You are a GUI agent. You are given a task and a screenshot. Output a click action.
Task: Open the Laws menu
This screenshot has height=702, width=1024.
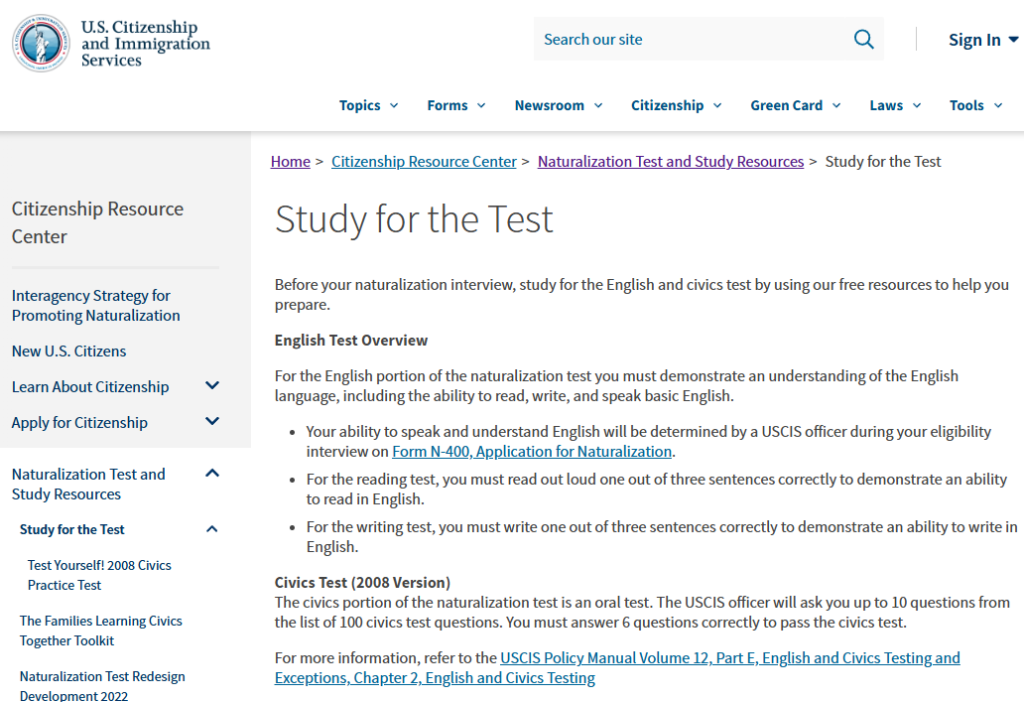[895, 105]
